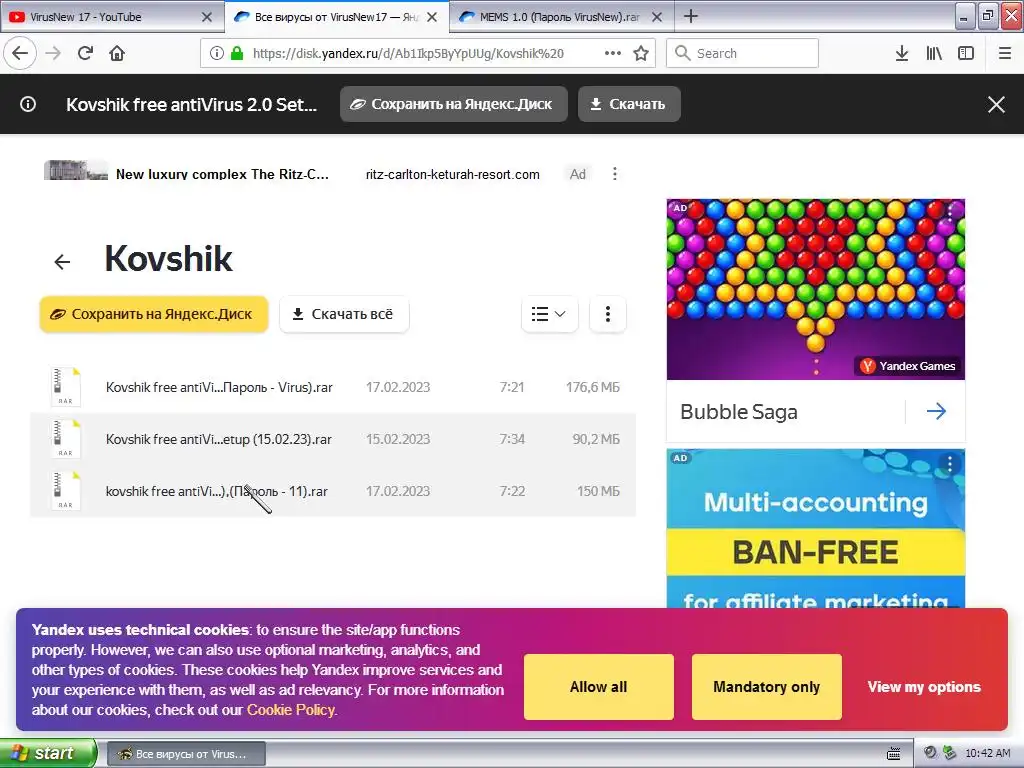Click the Windows start button

48,753
